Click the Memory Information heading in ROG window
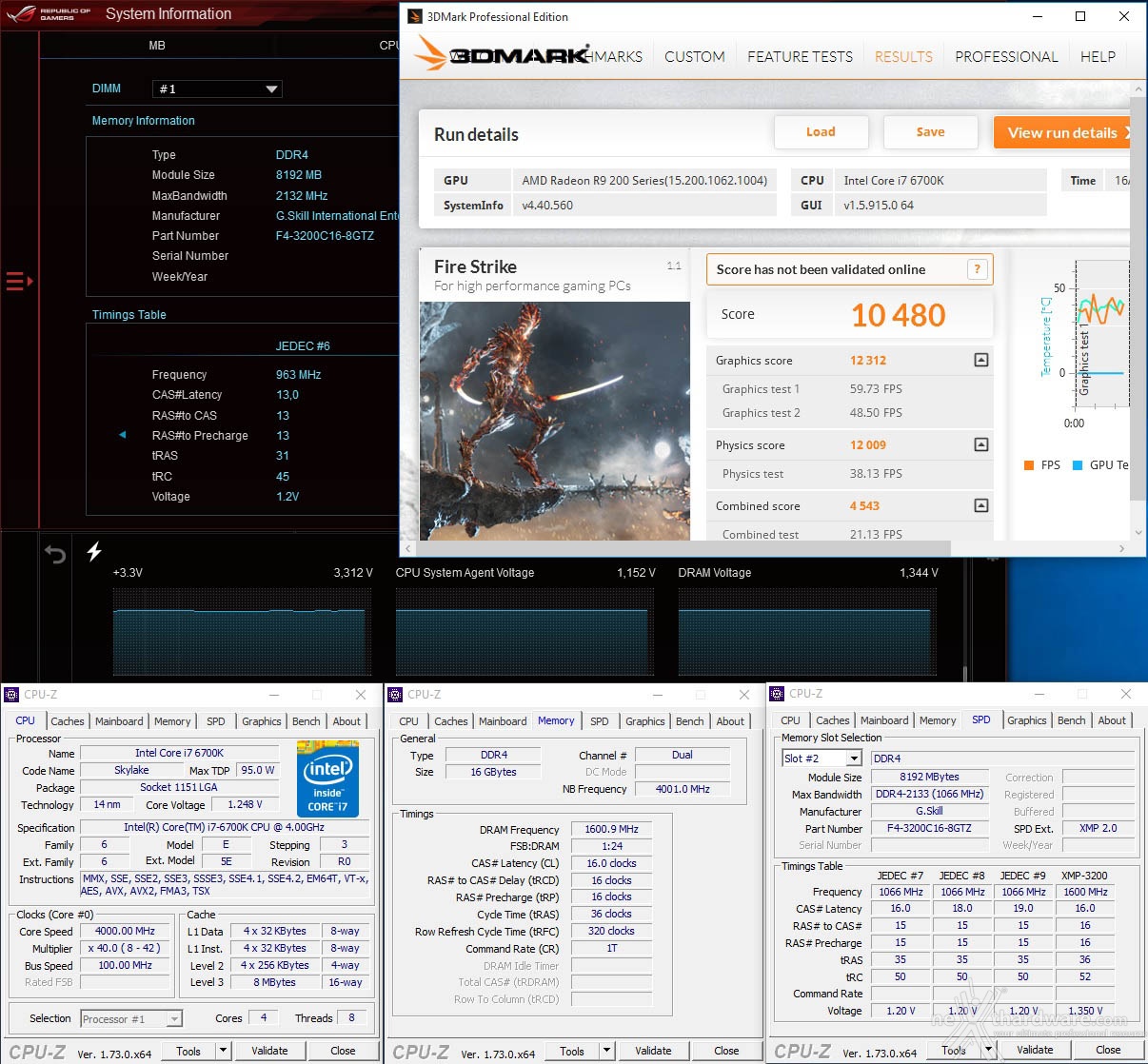1148x1064 pixels. 143,121
